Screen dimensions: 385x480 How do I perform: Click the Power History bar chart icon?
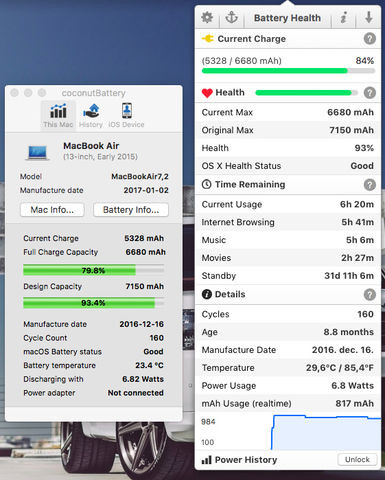[207, 460]
